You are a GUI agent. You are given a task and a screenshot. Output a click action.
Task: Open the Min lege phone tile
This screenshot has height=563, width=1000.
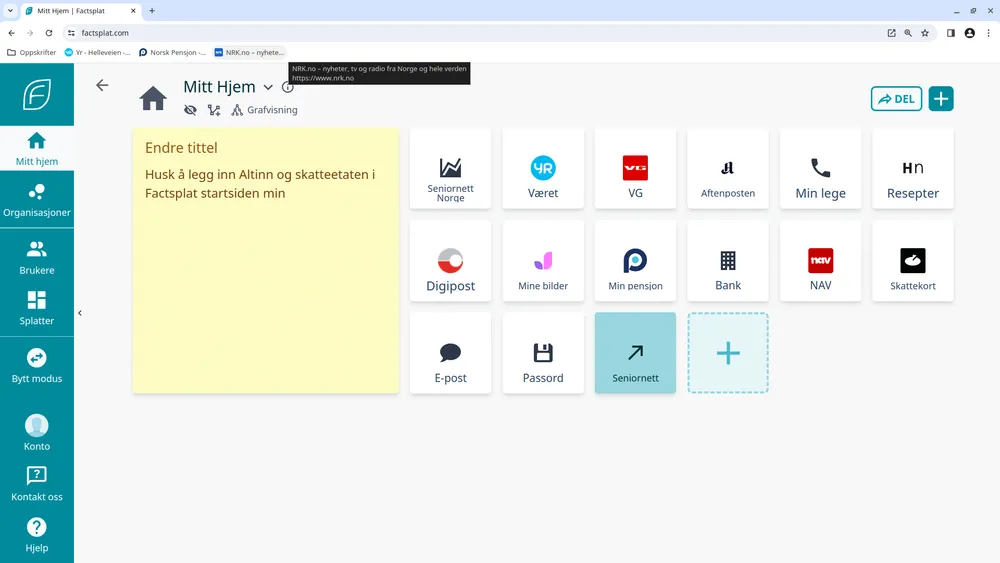click(820, 169)
